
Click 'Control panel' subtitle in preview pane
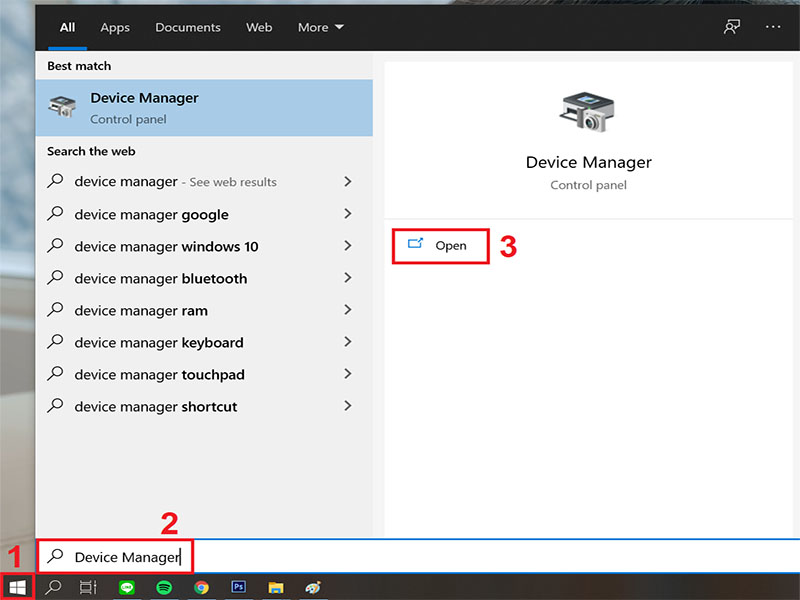pos(588,185)
